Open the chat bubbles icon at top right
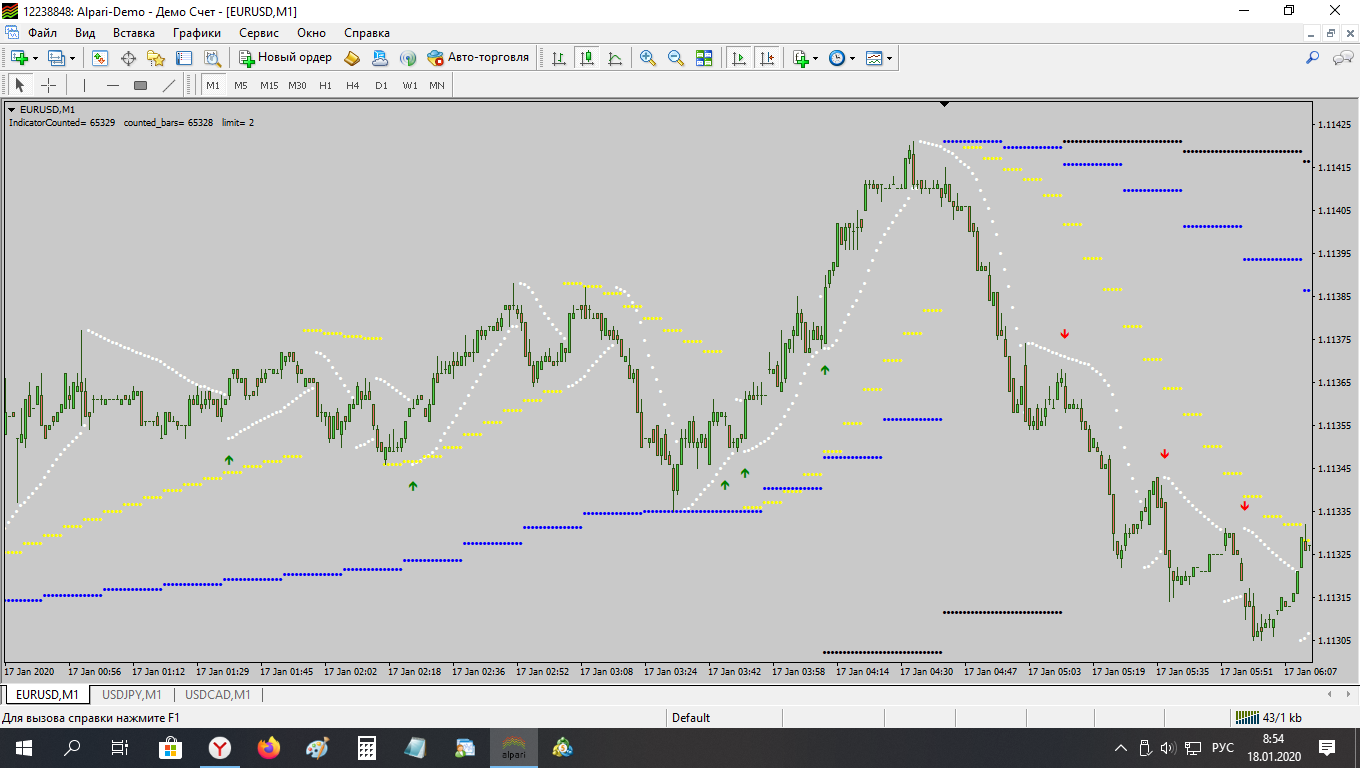Viewport: 1360px width, 768px height. (x=1342, y=58)
